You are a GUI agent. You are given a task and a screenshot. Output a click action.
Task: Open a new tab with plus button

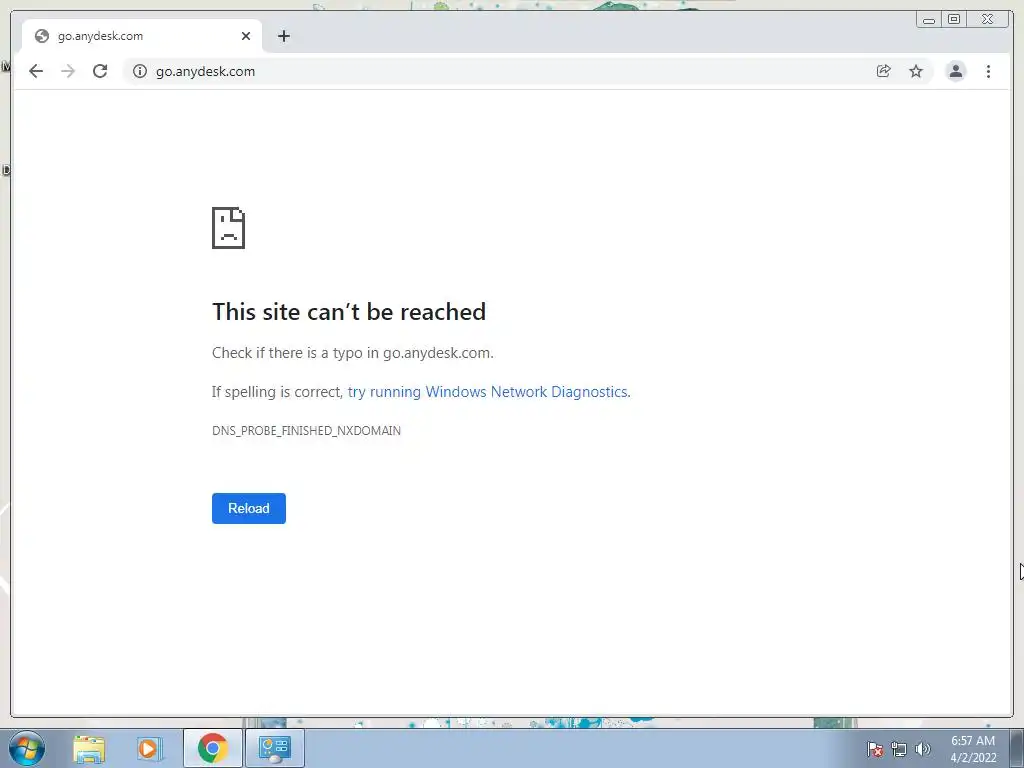283,36
